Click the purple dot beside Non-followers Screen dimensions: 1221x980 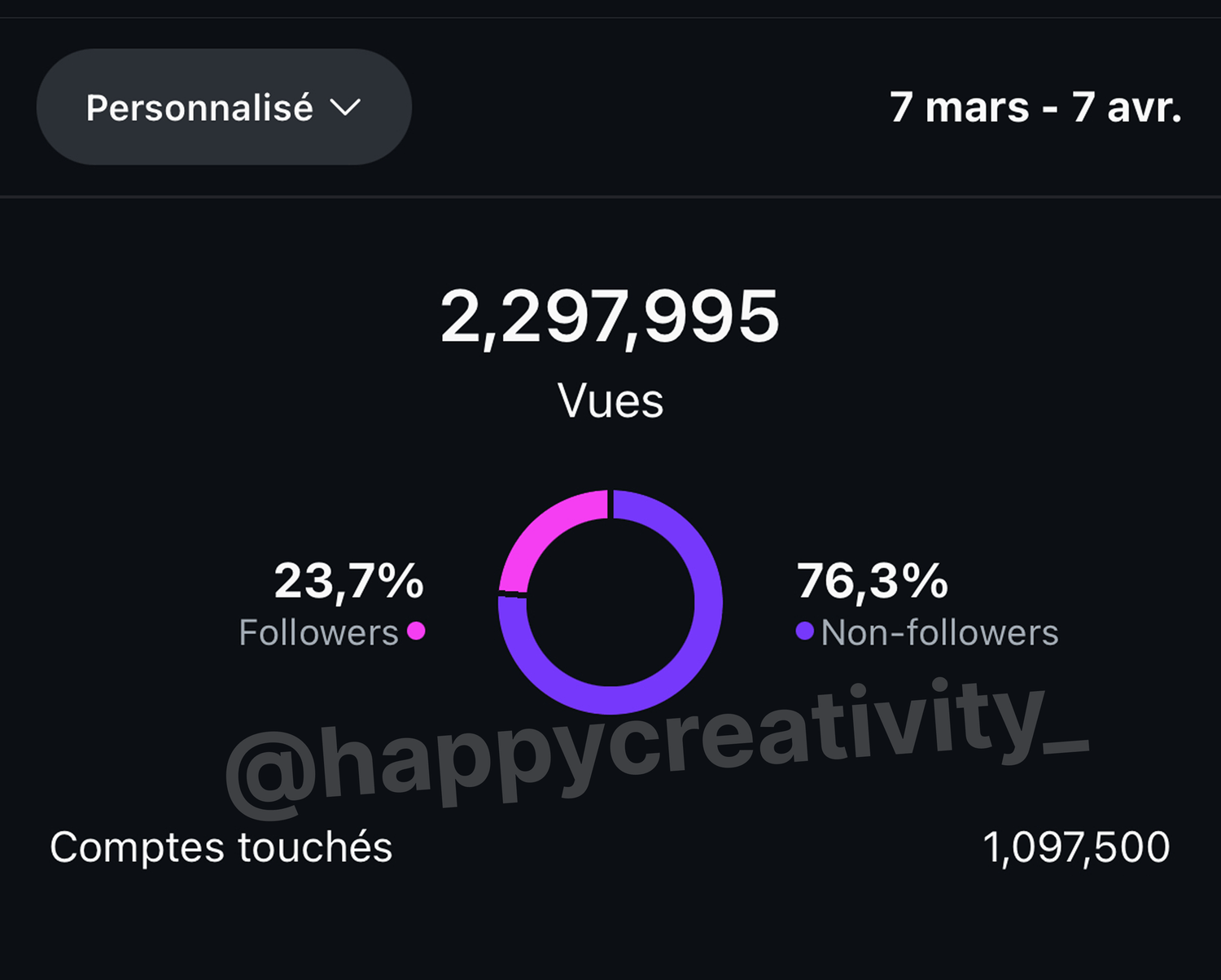804,632
